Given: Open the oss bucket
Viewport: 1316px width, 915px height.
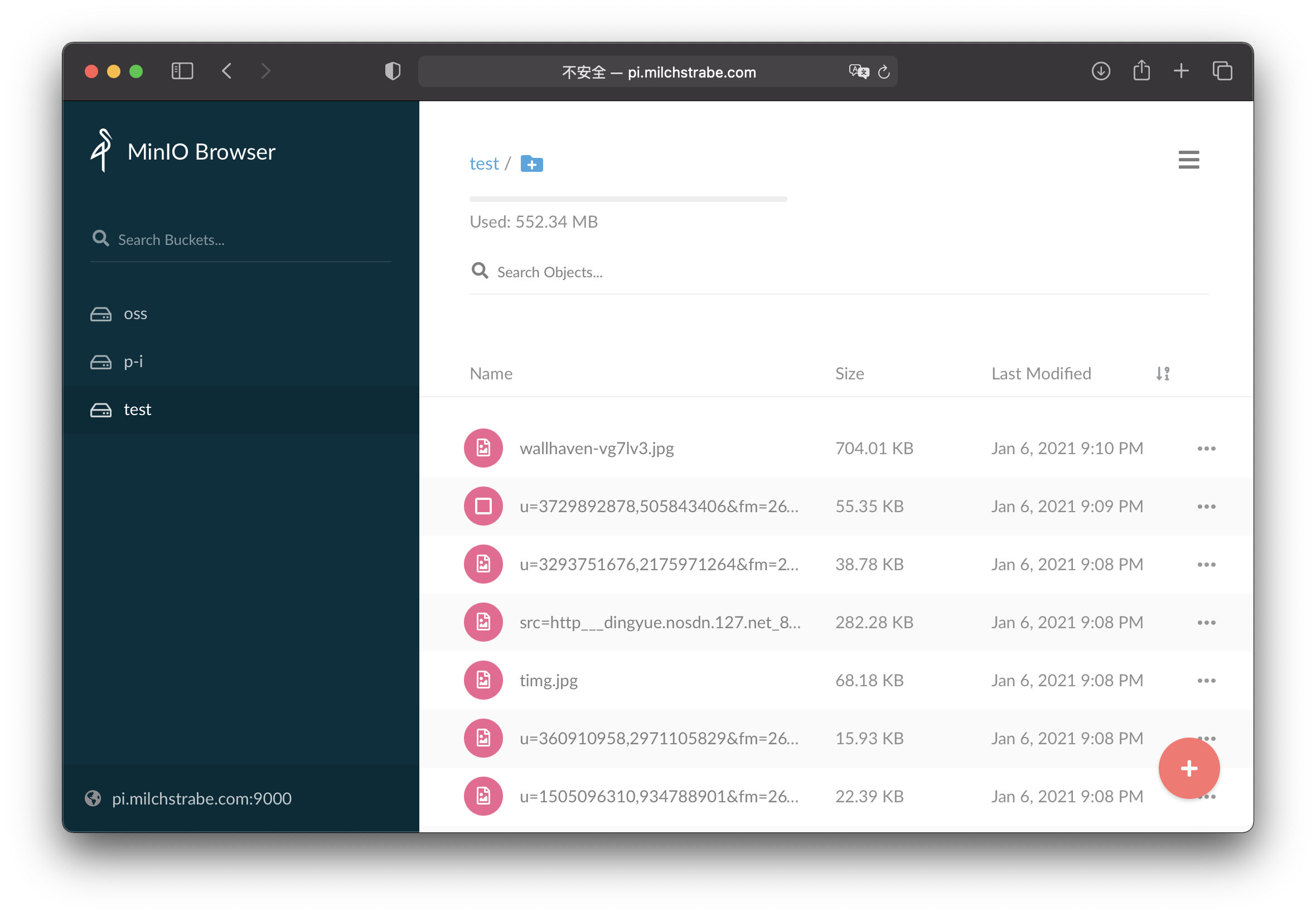Looking at the screenshot, I should [x=135, y=314].
